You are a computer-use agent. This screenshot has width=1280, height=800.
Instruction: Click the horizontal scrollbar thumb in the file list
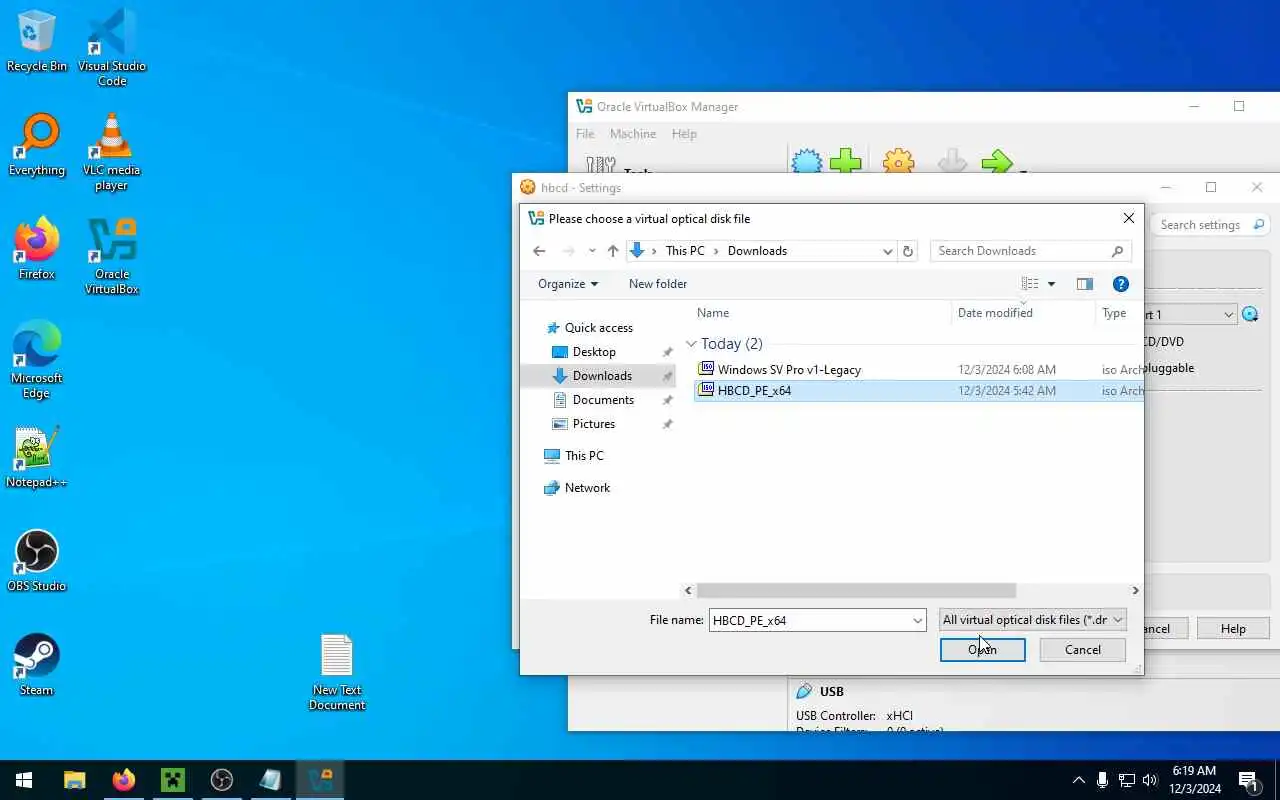click(x=856, y=591)
